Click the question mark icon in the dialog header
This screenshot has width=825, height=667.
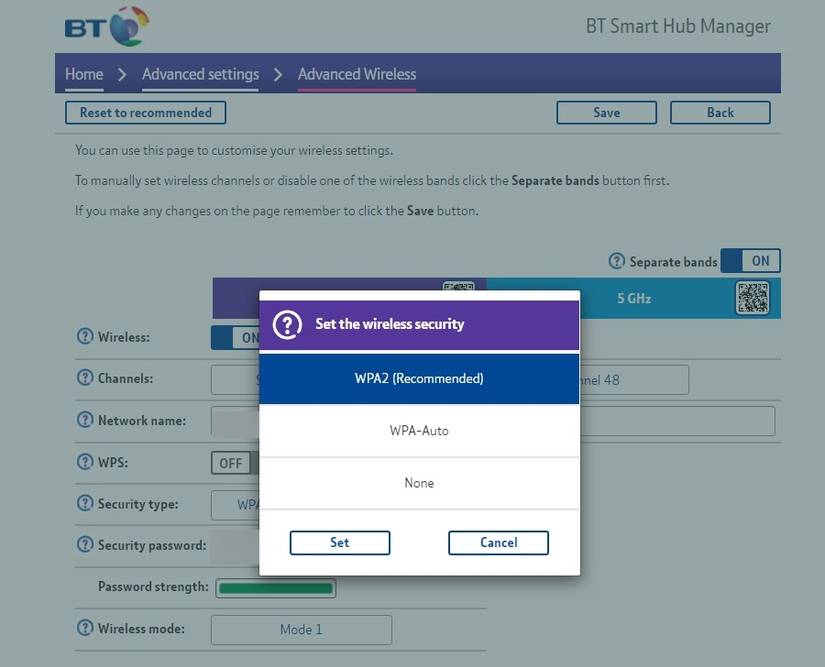[x=286, y=324]
